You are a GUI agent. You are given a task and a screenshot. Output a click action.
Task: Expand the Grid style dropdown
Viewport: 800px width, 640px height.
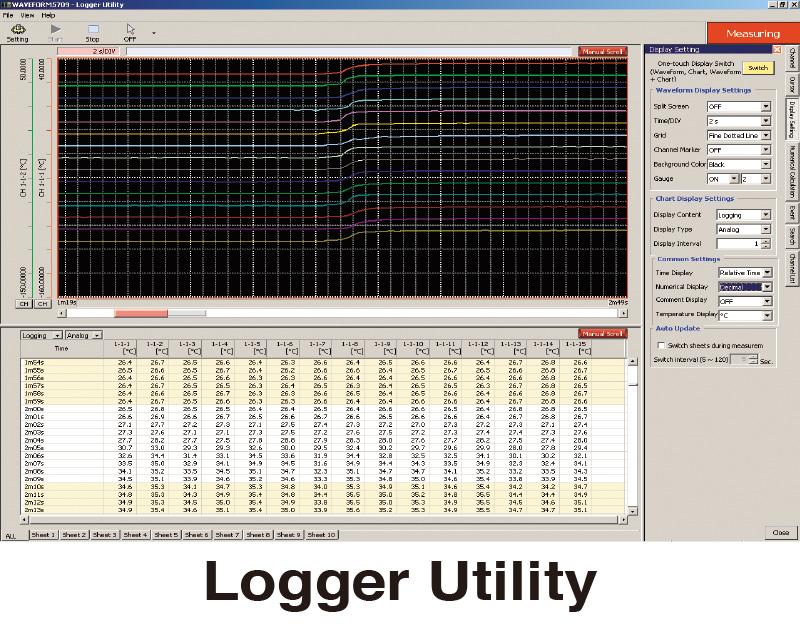click(766, 135)
